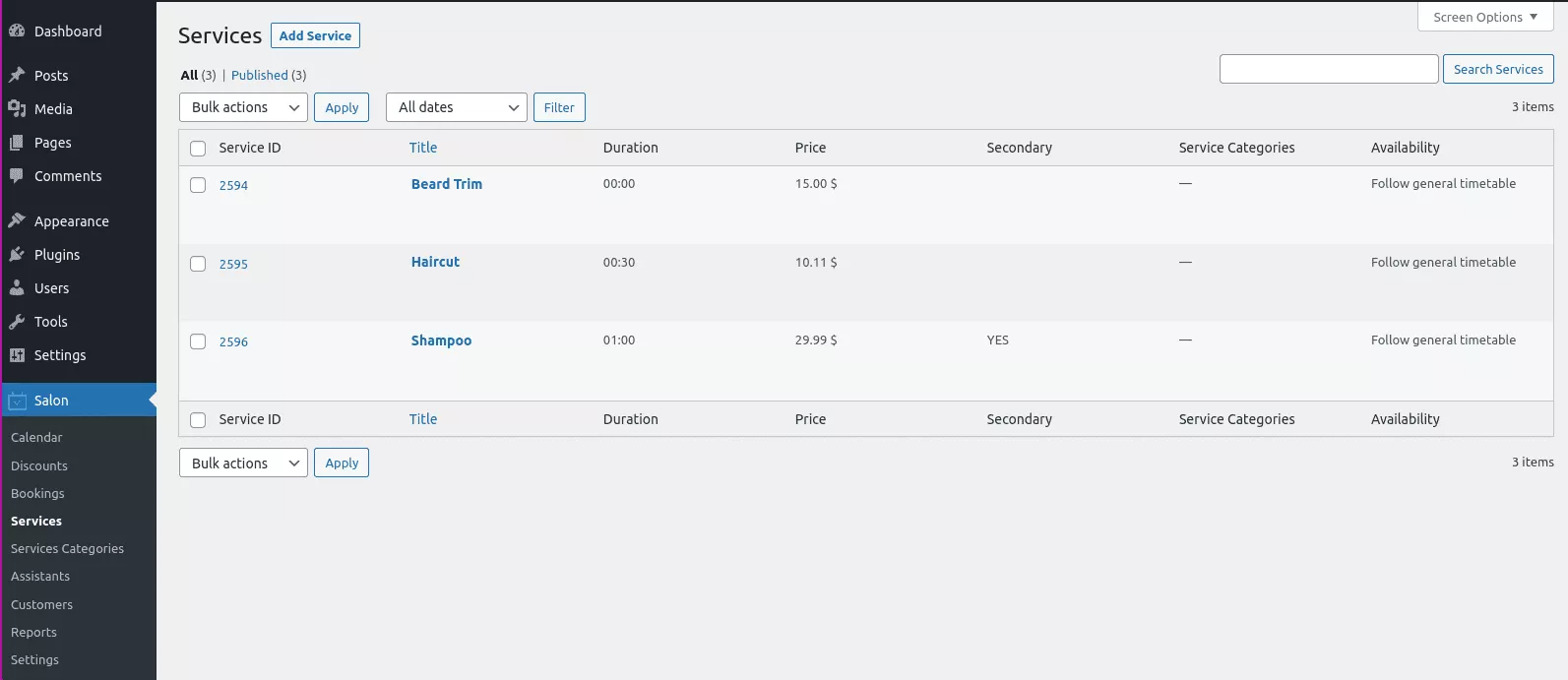Click the Appearance paintbrush icon

coord(17,220)
